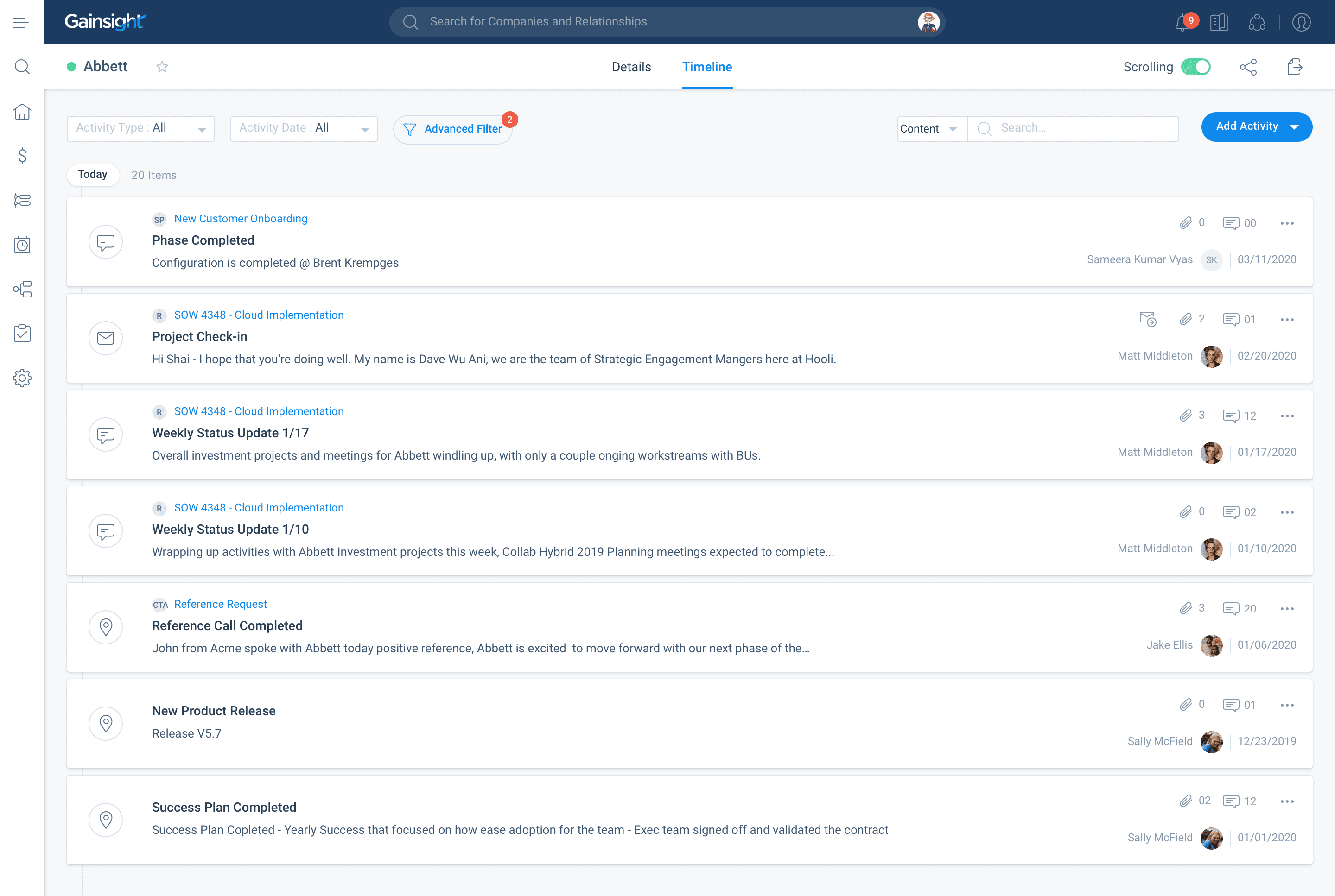Viewport: 1335px width, 896px height.
Task: Expand the Activity Type dropdown
Action: [140, 128]
